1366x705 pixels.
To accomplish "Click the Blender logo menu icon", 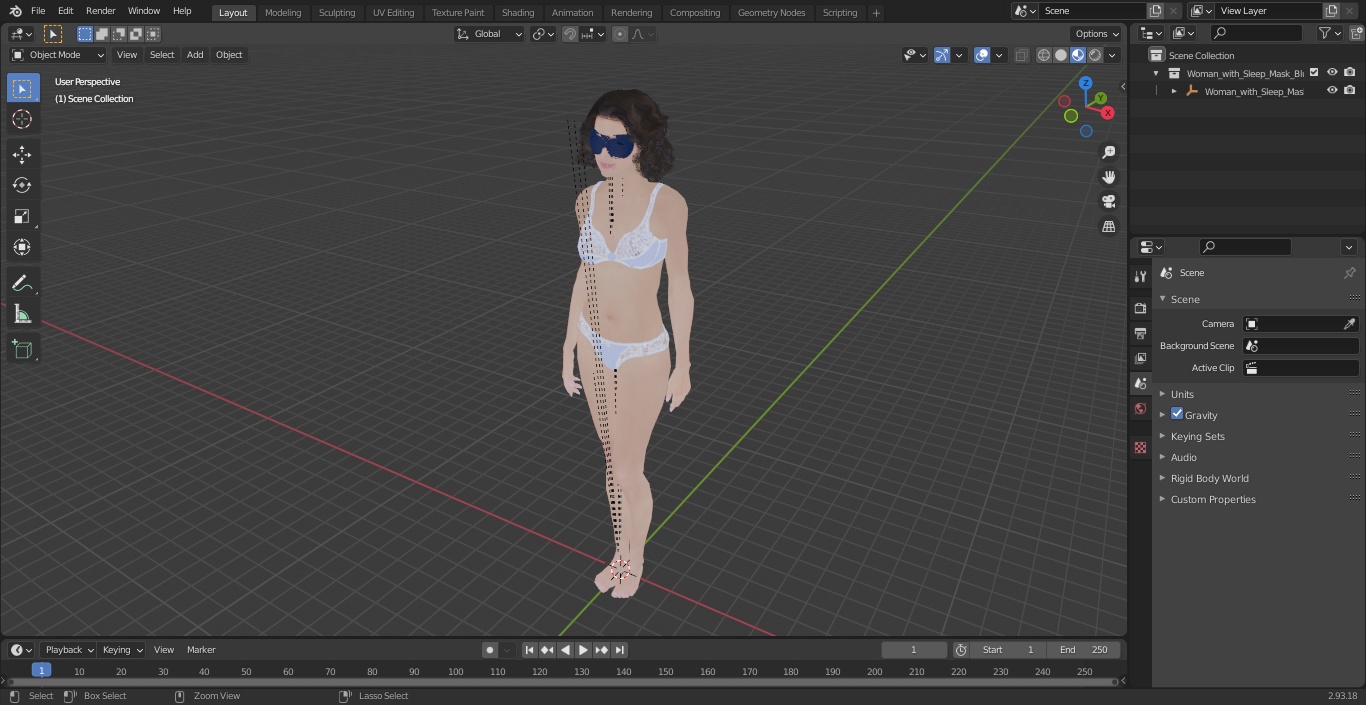I will coord(15,11).
